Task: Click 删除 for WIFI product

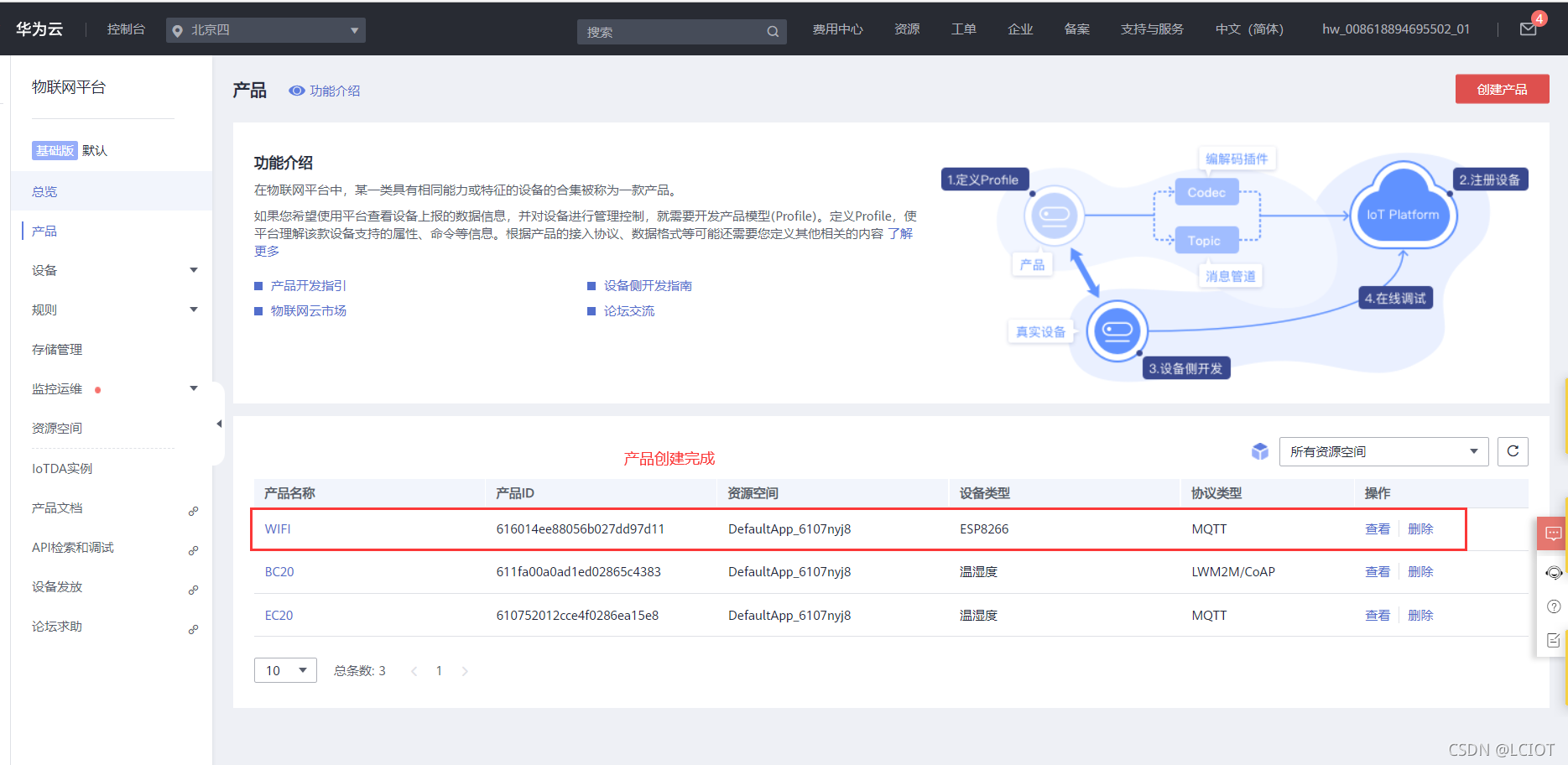Action: (1420, 529)
